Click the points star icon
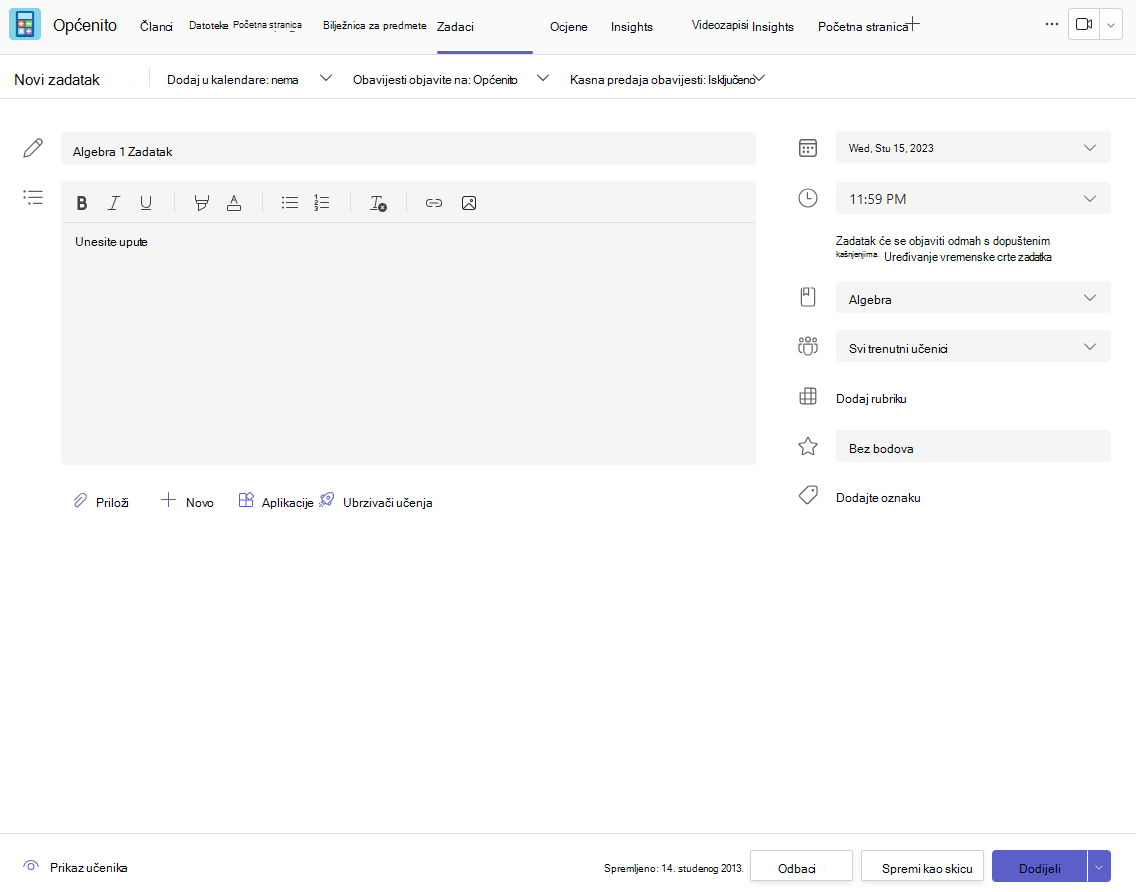This screenshot has height=892, width=1136. click(x=808, y=446)
